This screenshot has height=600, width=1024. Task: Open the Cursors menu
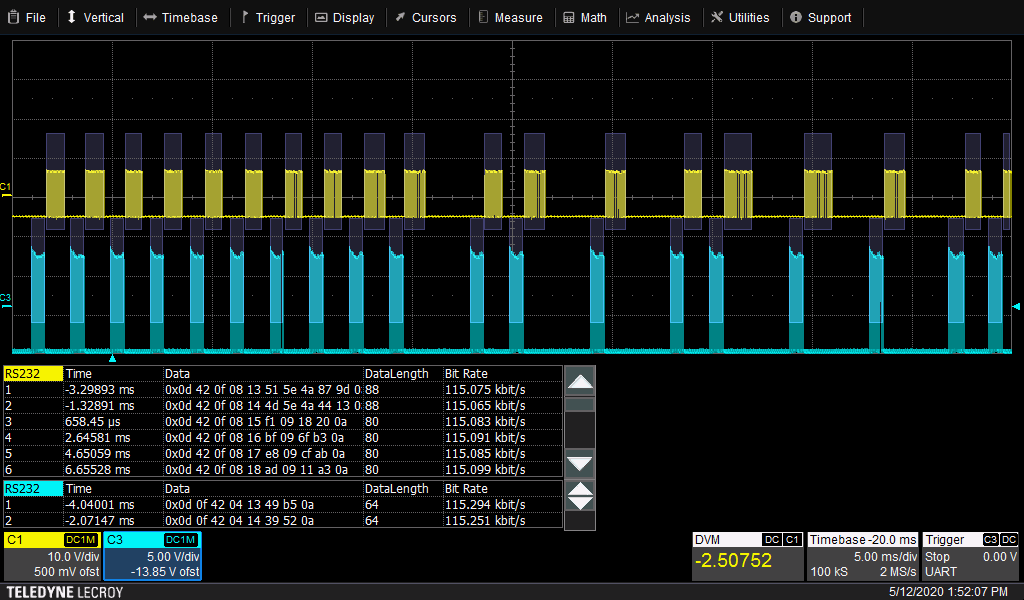coord(425,17)
